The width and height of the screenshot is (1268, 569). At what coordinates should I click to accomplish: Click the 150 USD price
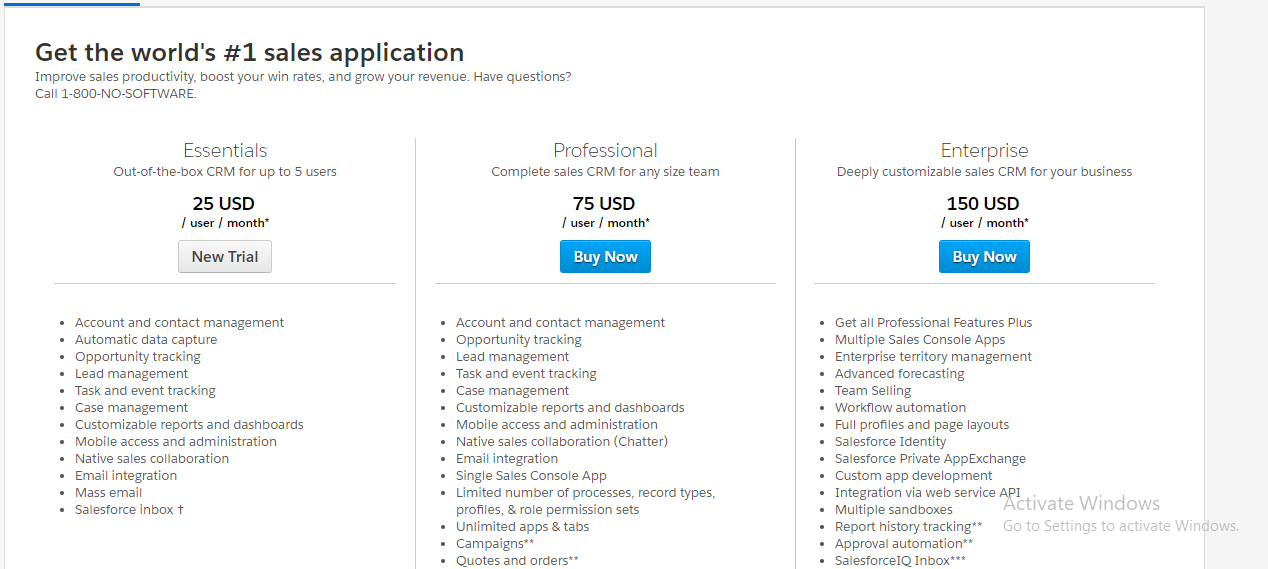click(983, 204)
